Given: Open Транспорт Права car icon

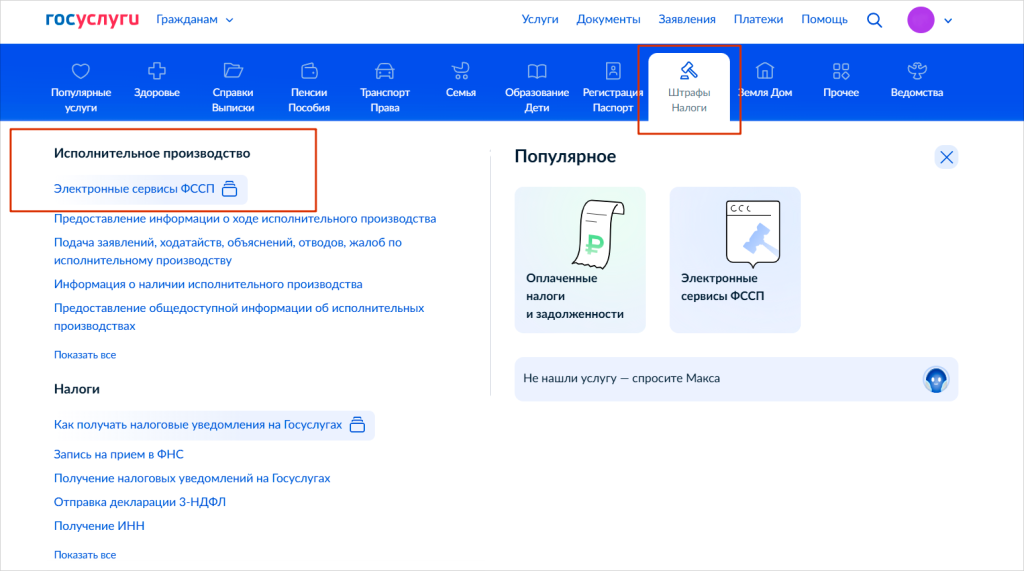Looking at the screenshot, I should pos(385,71).
